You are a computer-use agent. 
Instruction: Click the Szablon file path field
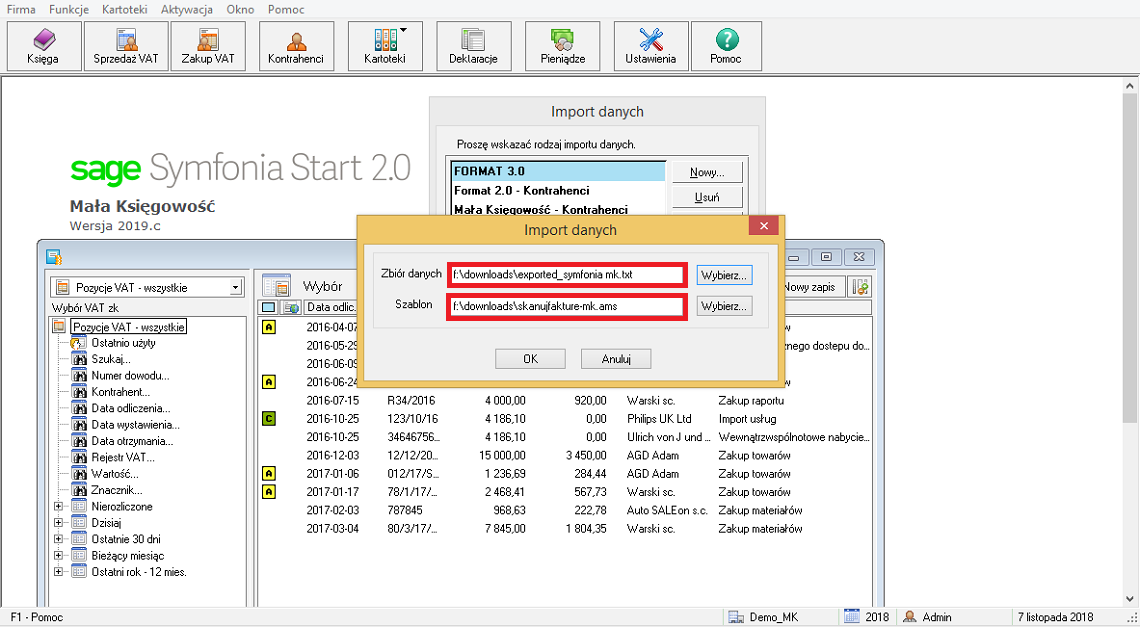click(x=566, y=307)
